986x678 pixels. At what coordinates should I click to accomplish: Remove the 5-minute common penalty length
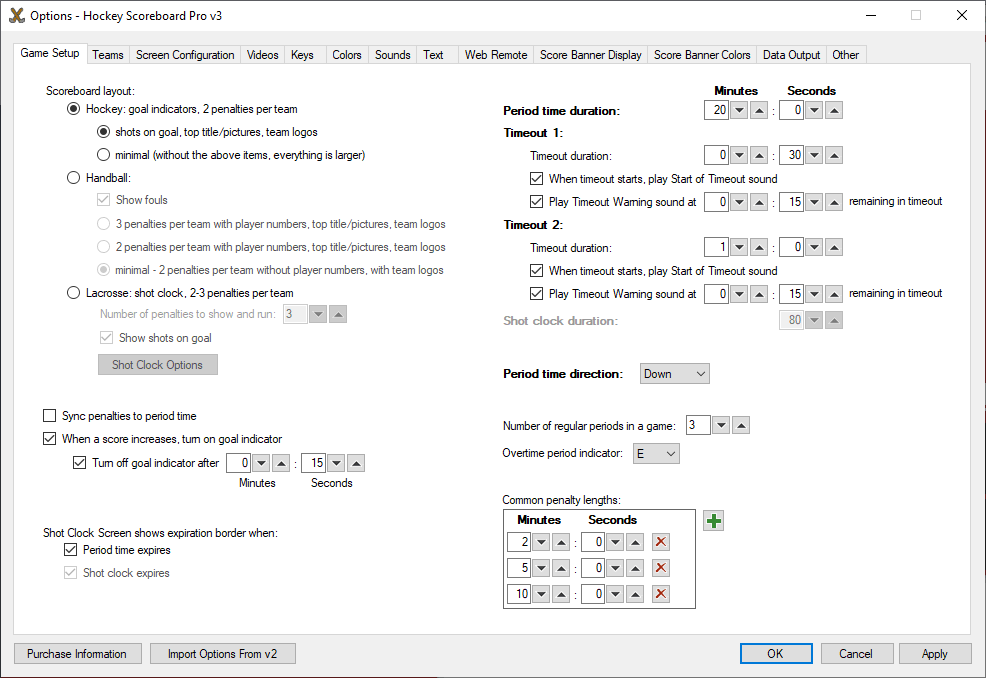pos(660,568)
